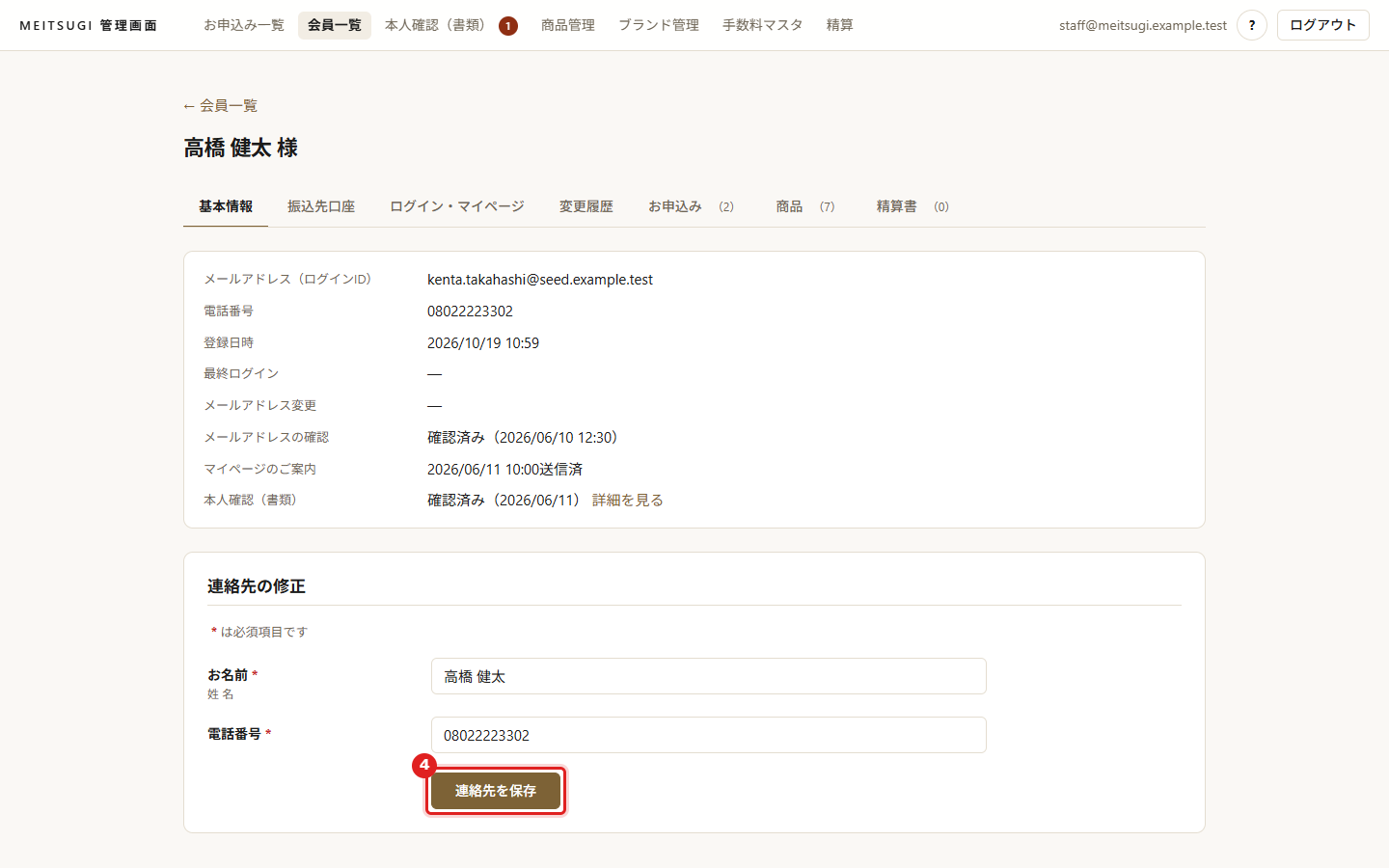
Task: Switch to 商品 (7) tab
Action: point(805,206)
